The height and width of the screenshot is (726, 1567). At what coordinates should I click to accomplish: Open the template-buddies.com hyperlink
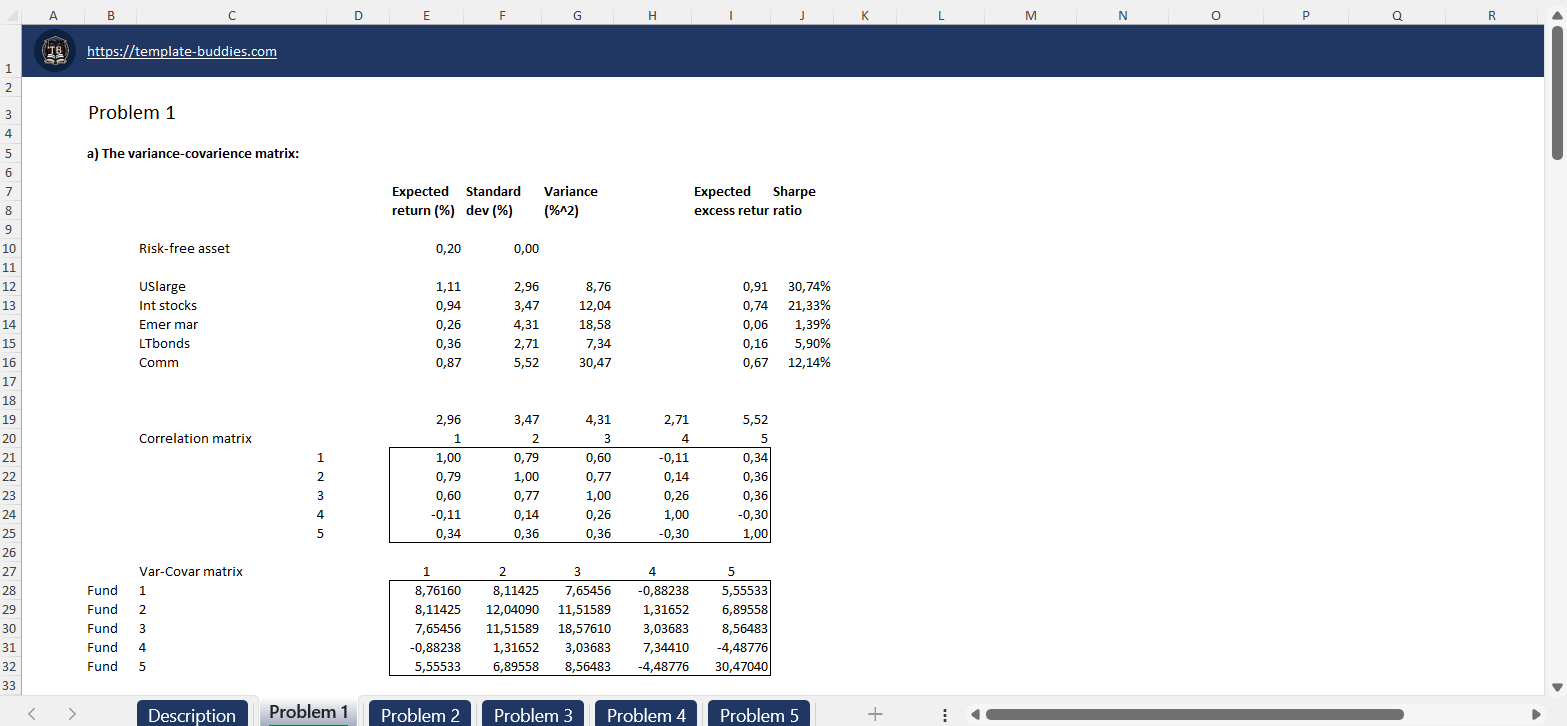tap(182, 51)
